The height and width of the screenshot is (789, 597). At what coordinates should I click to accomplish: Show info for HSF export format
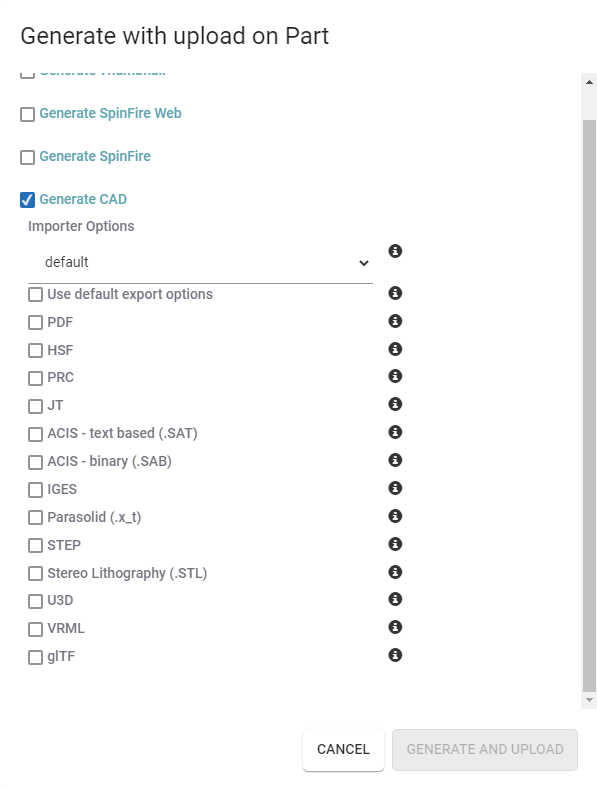395,349
